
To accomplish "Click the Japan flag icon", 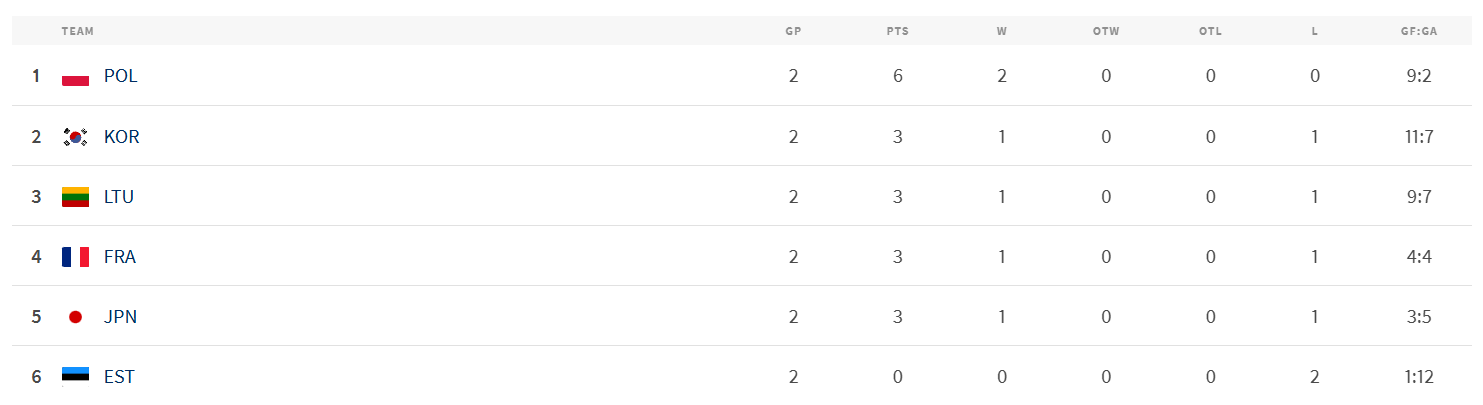I will pyautogui.click(x=75, y=317).
